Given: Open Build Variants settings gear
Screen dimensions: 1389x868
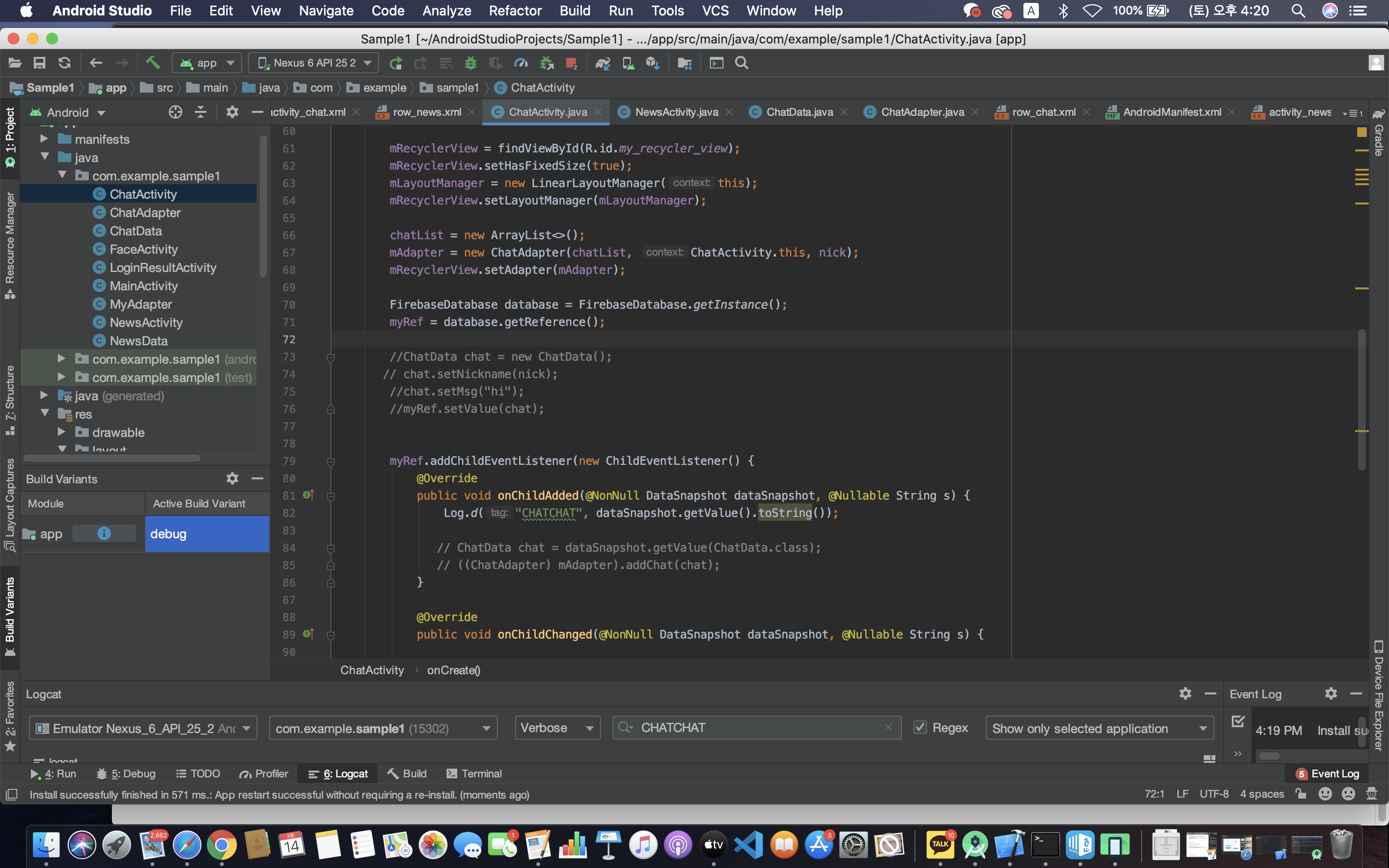Looking at the screenshot, I should pos(232,478).
